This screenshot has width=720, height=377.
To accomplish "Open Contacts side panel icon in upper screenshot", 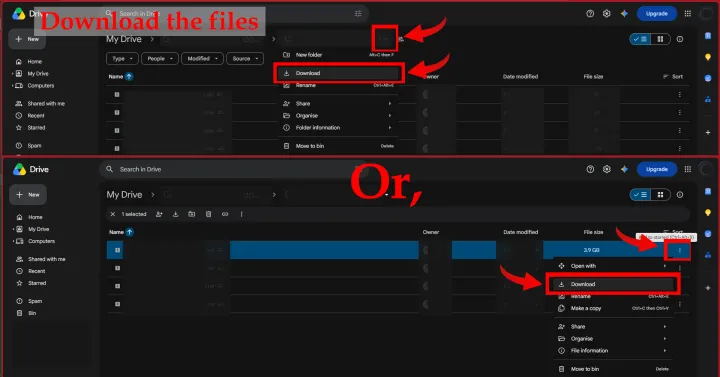I will point(708,99).
